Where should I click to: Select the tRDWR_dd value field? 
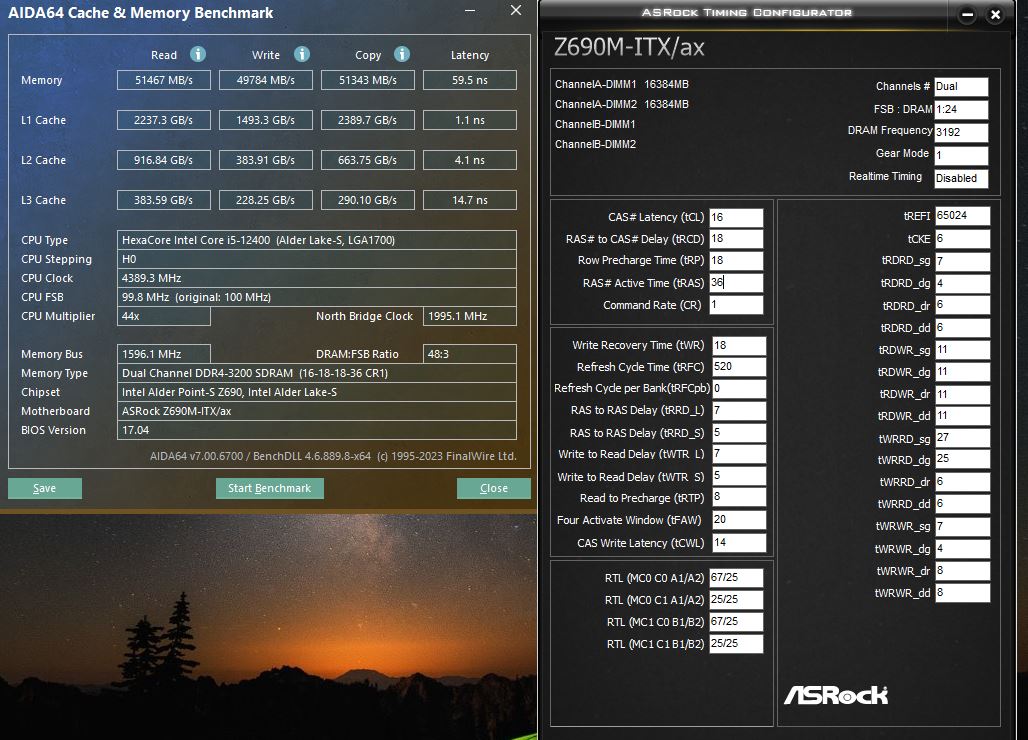point(962,416)
